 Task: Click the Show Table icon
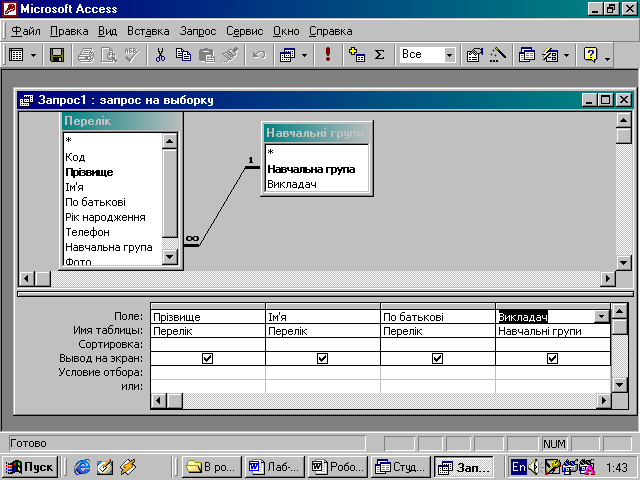357,55
